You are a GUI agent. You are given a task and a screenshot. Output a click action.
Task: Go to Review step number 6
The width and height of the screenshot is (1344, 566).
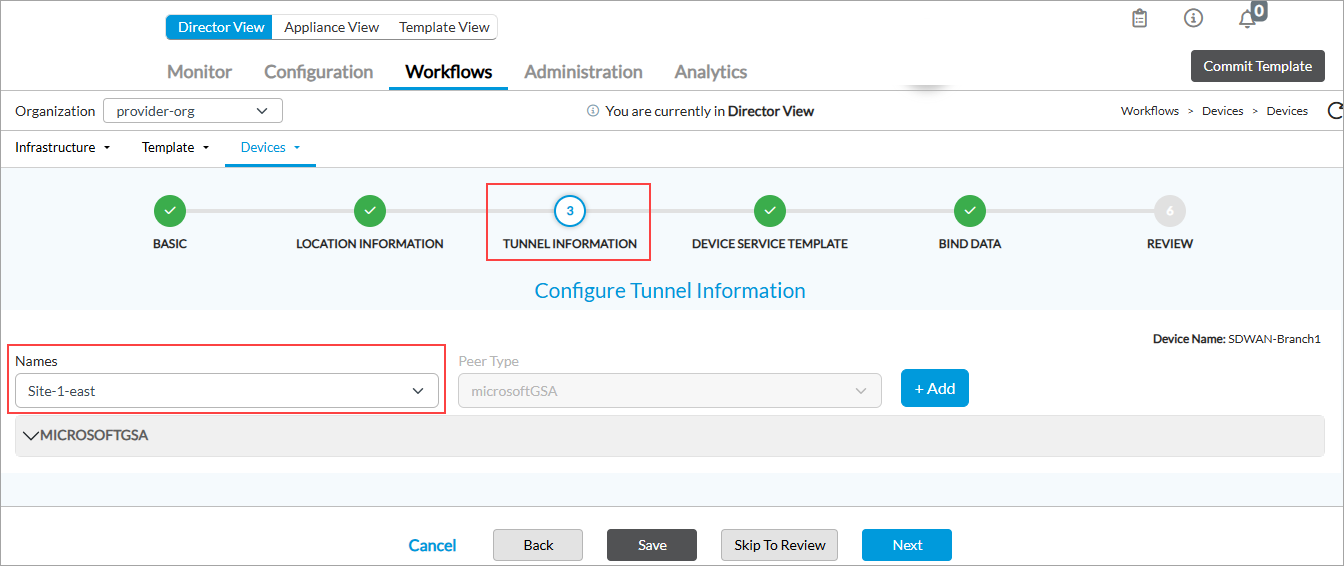coord(1170,211)
